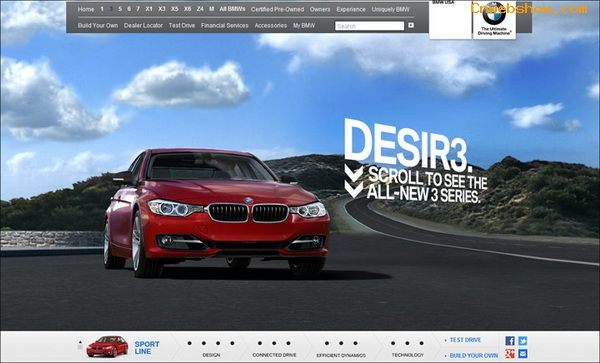Open Uniquely BMW section
The width and height of the screenshot is (600, 363).
[x=390, y=9]
